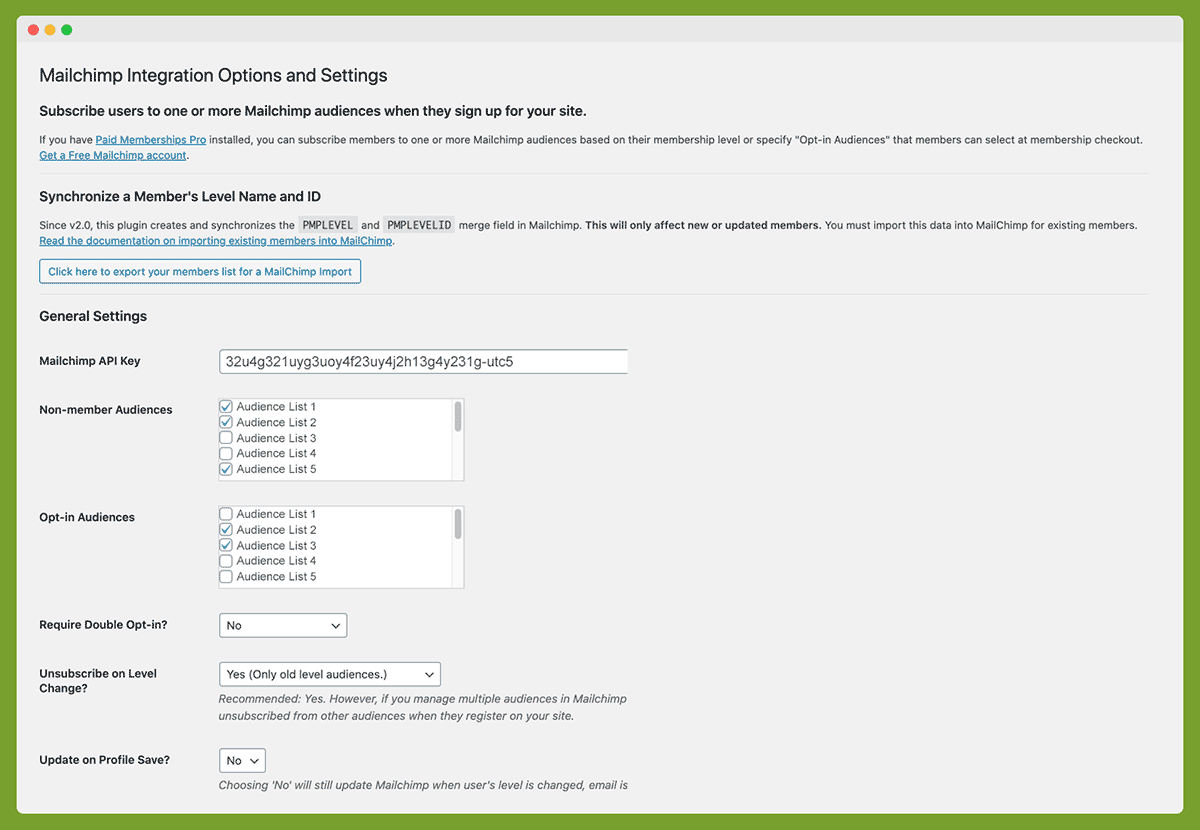Screen dimensions: 1200x830
Task: Click the Update on Profile Save? label
Action: [x=104, y=760]
